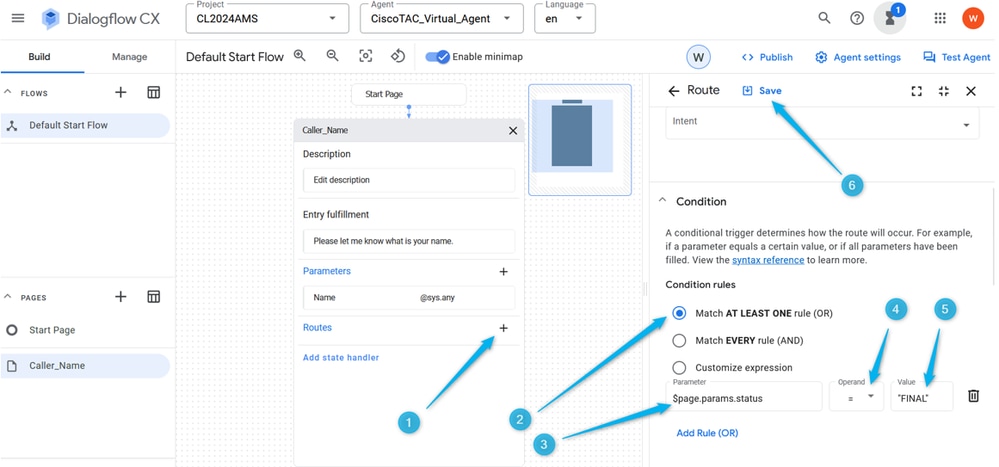Click the Dialogflow CX logo

[x=51, y=18]
